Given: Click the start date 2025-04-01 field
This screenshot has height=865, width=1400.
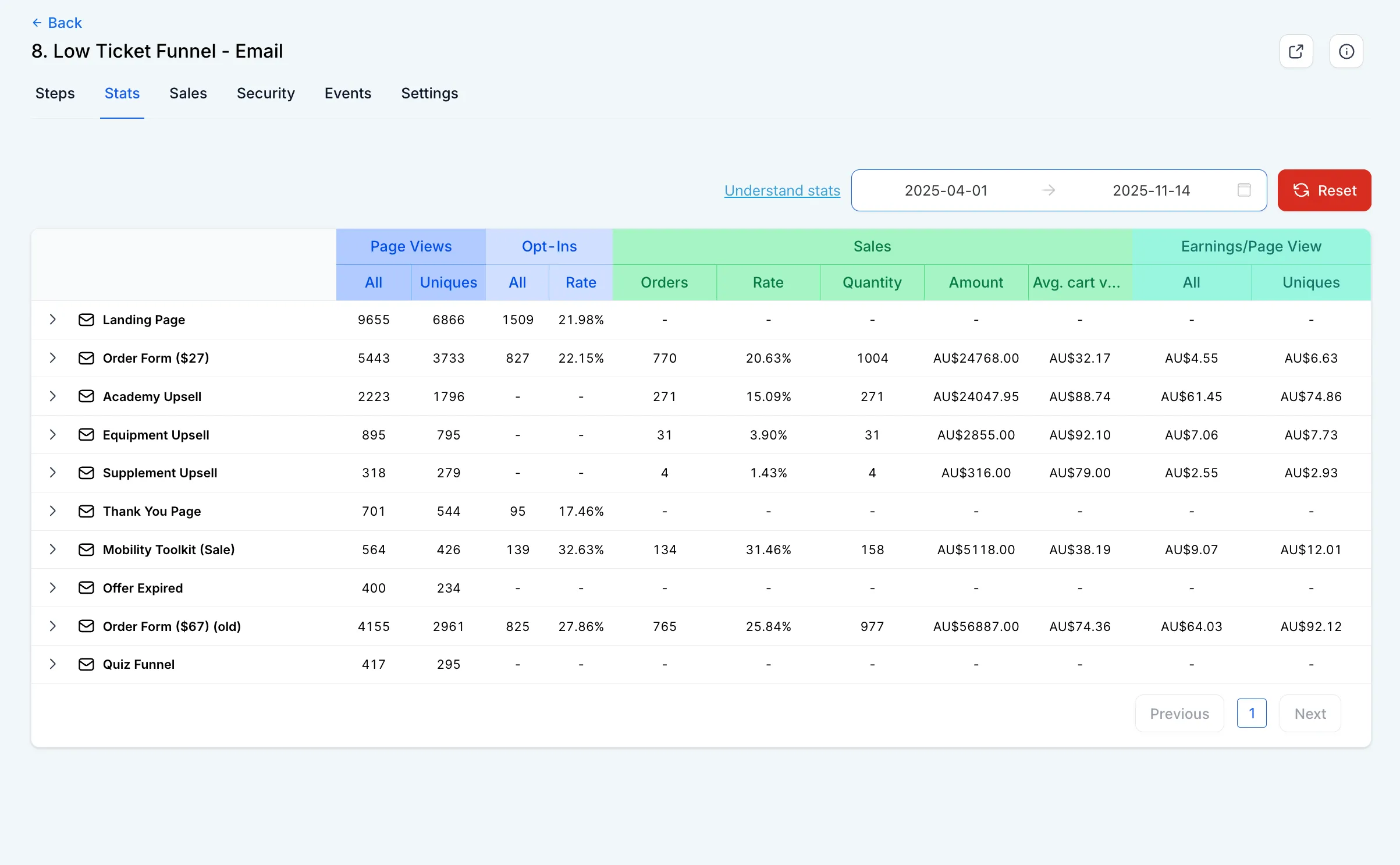Looking at the screenshot, I should [x=946, y=190].
